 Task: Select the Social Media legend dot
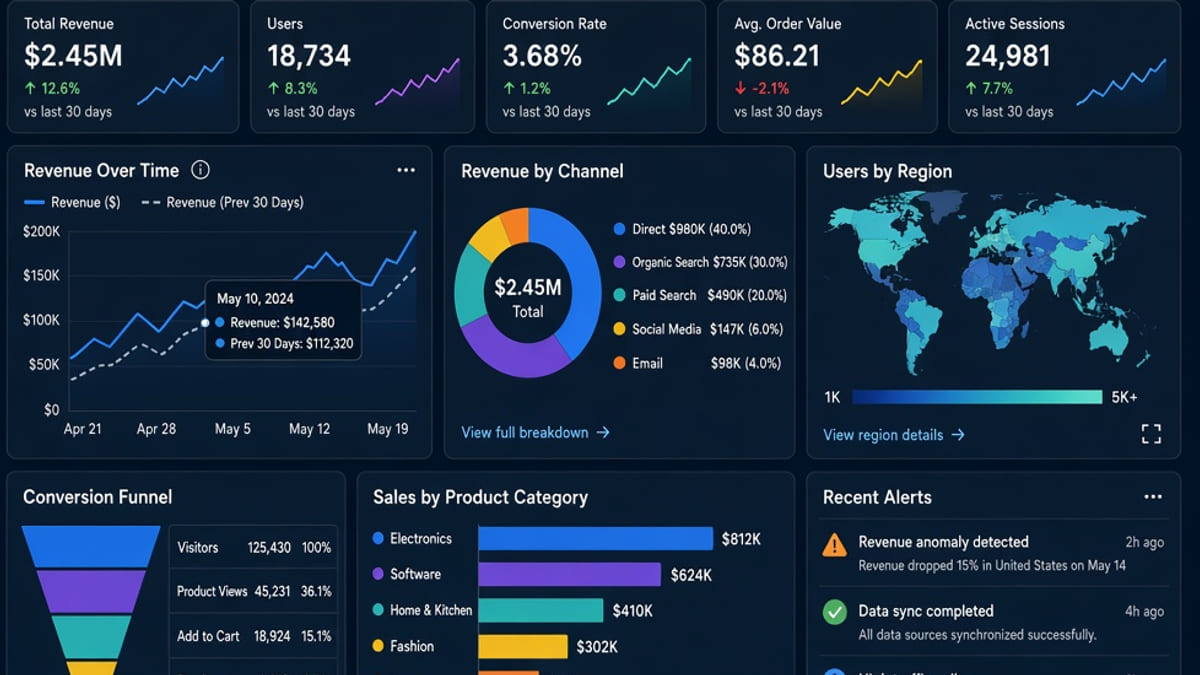tap(619, 329)
